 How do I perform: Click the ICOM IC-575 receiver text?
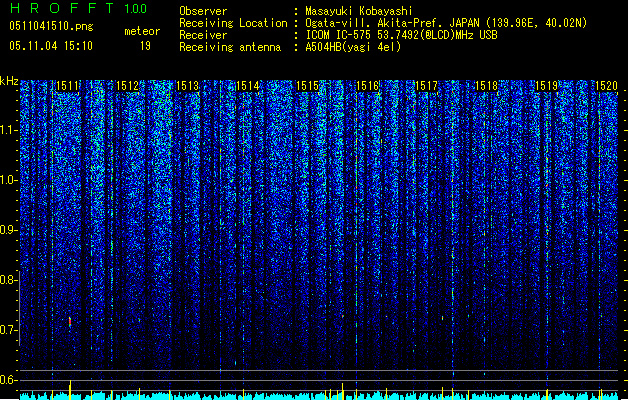click(401, 35)
